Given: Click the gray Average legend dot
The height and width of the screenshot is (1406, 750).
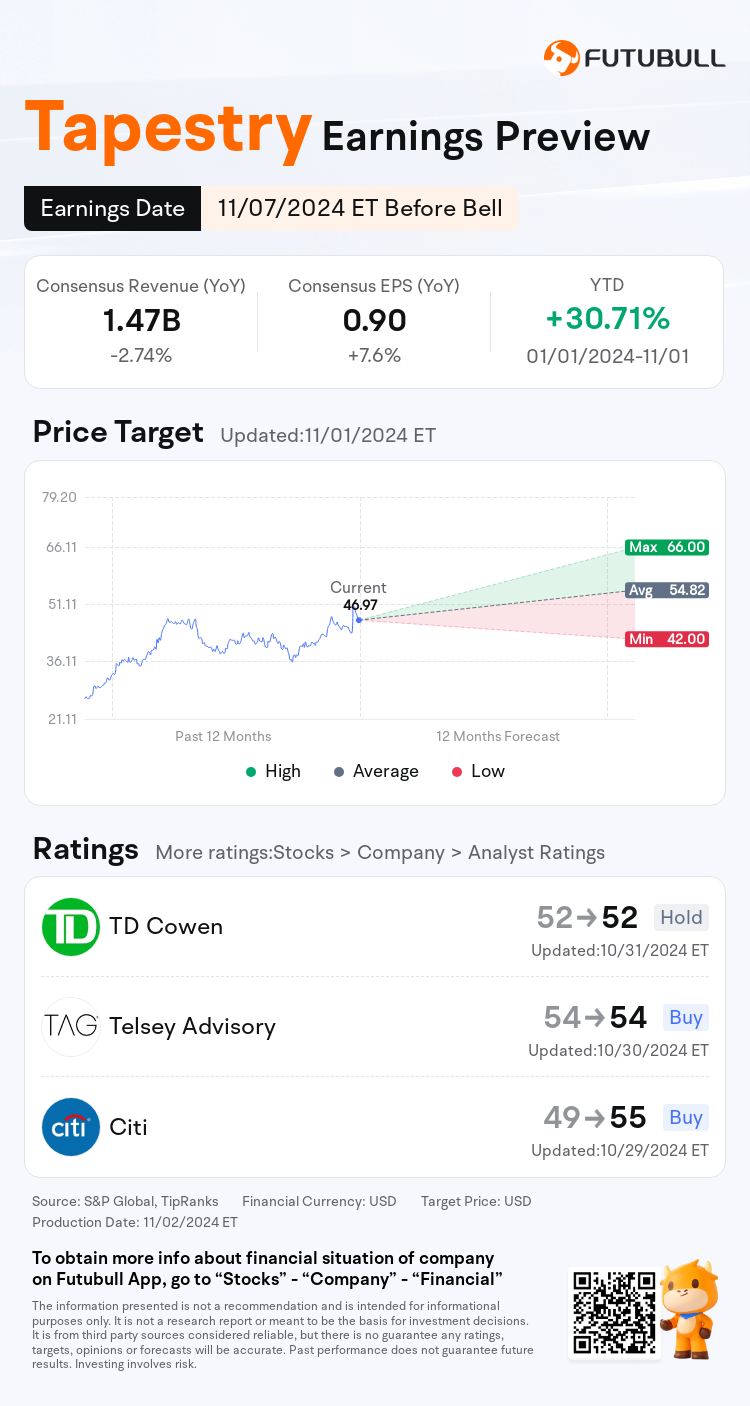Looking at the screenshot, I should click(x=339, y=771).
